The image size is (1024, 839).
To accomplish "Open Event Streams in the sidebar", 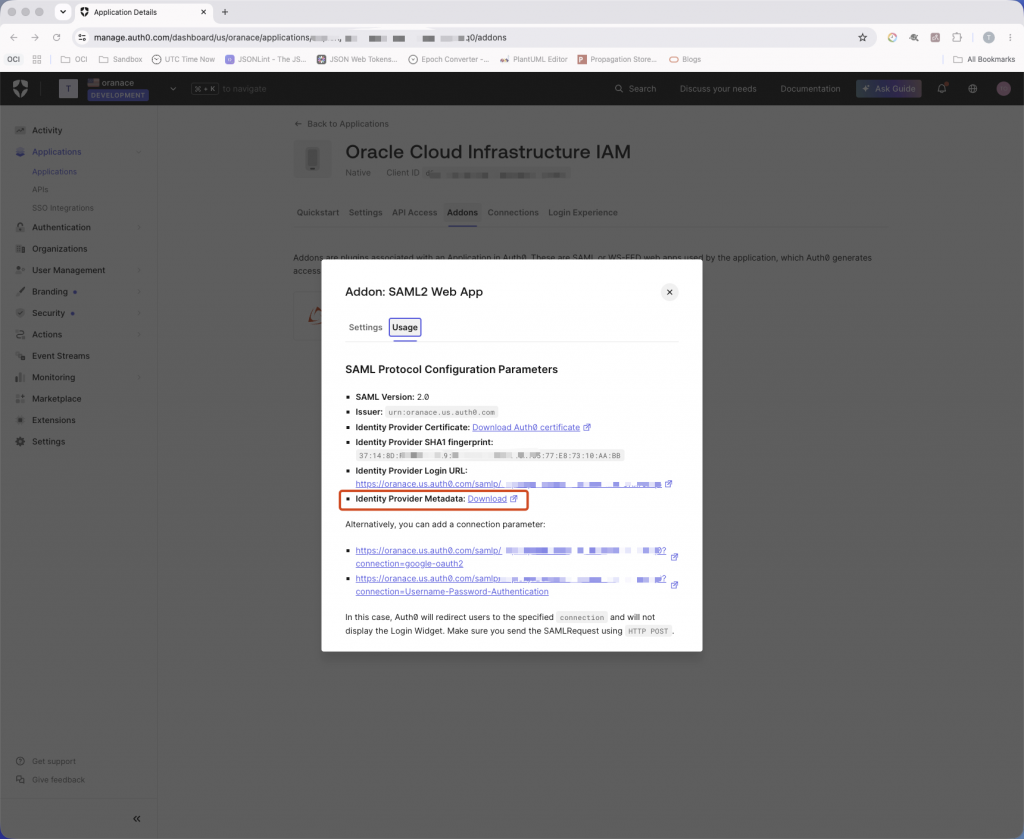I will pos(61,356).
